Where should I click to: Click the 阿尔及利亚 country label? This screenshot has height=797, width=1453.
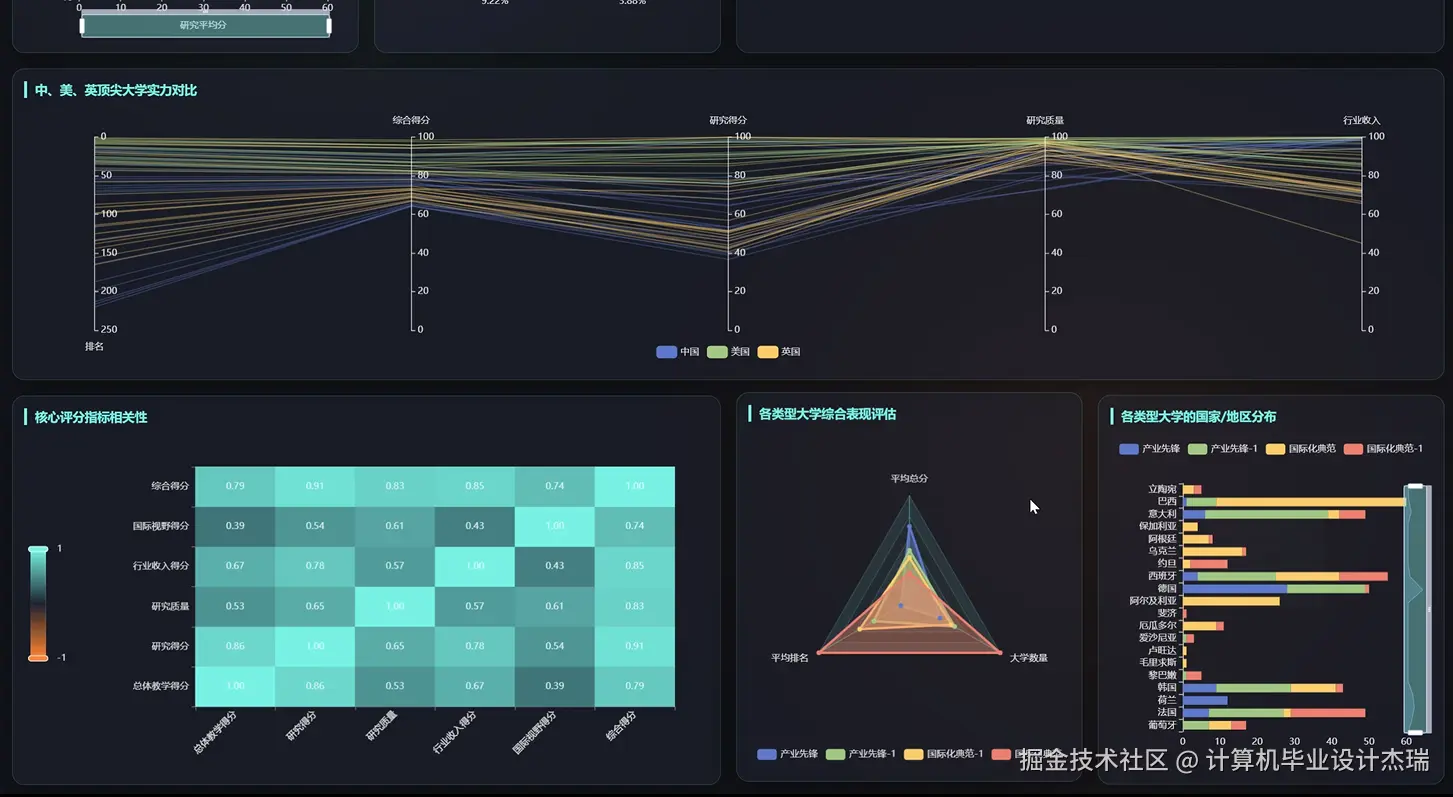(1153, 601)
